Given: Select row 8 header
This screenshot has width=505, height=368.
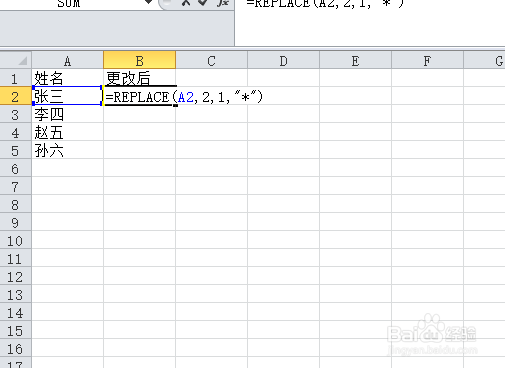Looking at the screenshot, I should coord(16,204).
